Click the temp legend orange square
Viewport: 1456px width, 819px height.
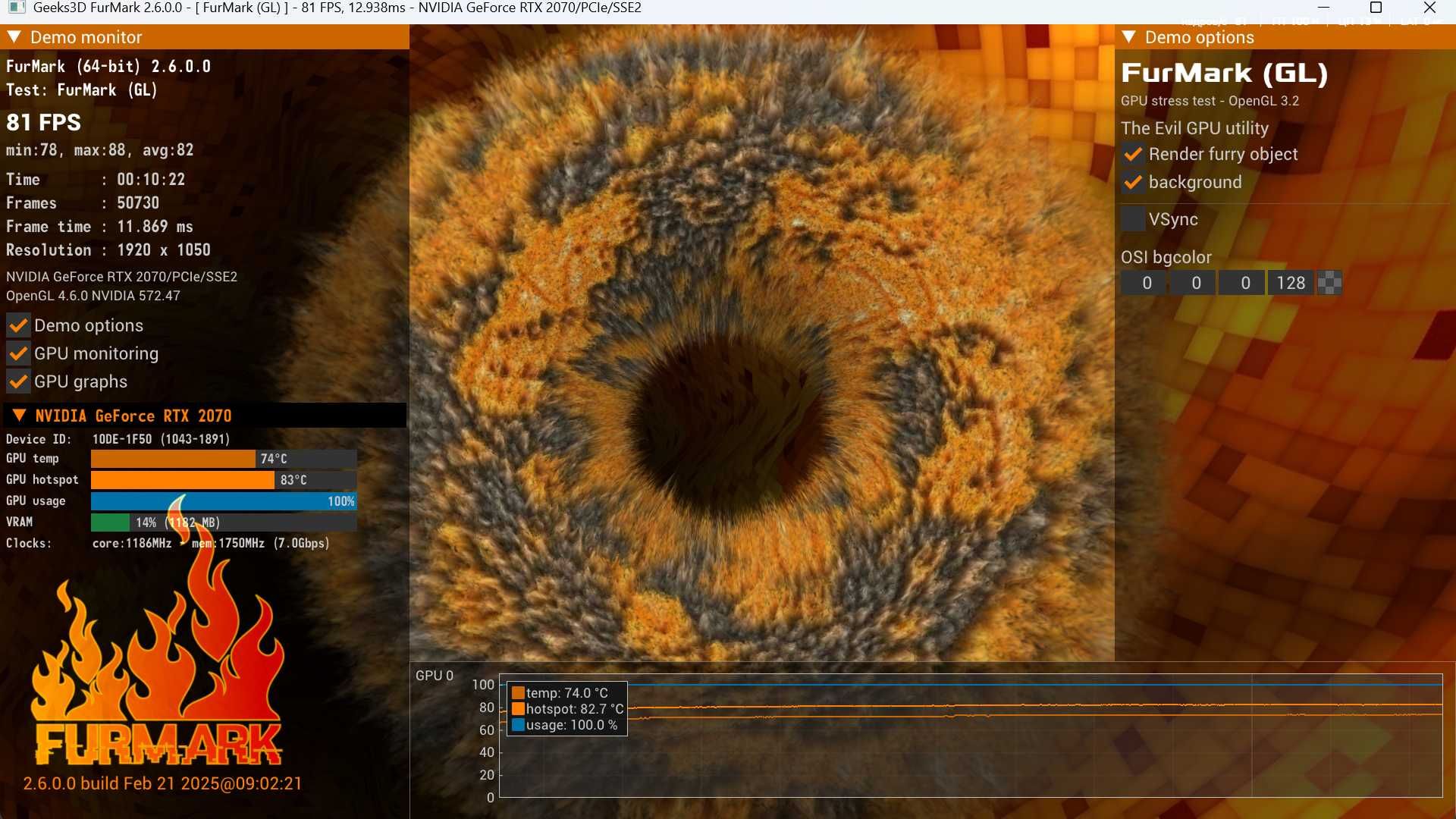(x=518, y=693)
